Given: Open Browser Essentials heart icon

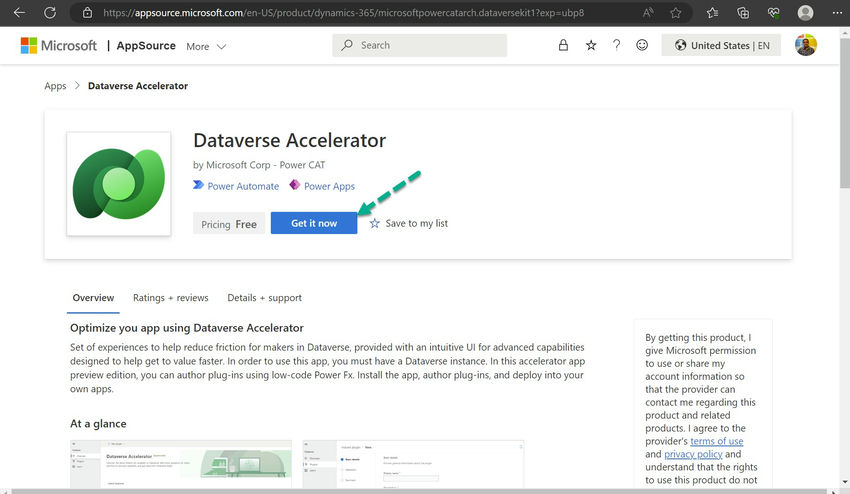Looking at the screenshot, I should click(774, 12).
